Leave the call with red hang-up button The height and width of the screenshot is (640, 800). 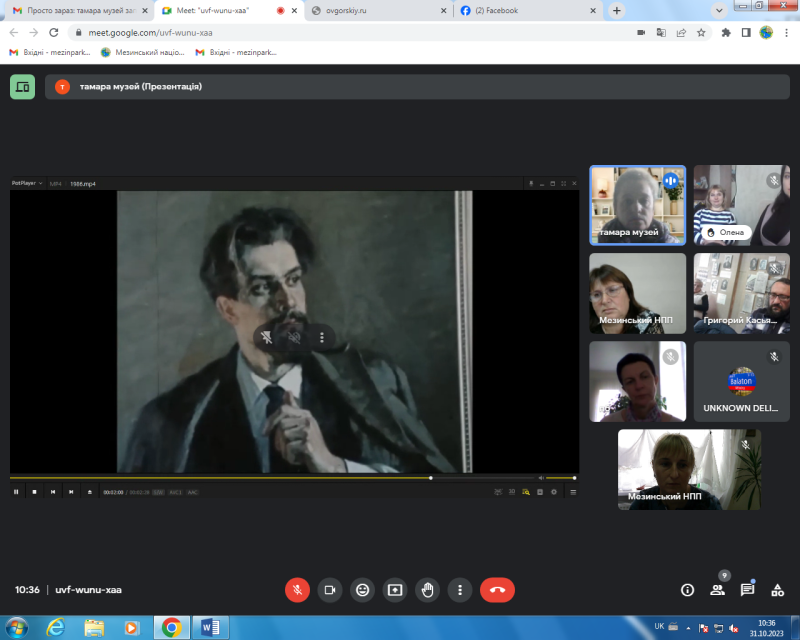497,590
